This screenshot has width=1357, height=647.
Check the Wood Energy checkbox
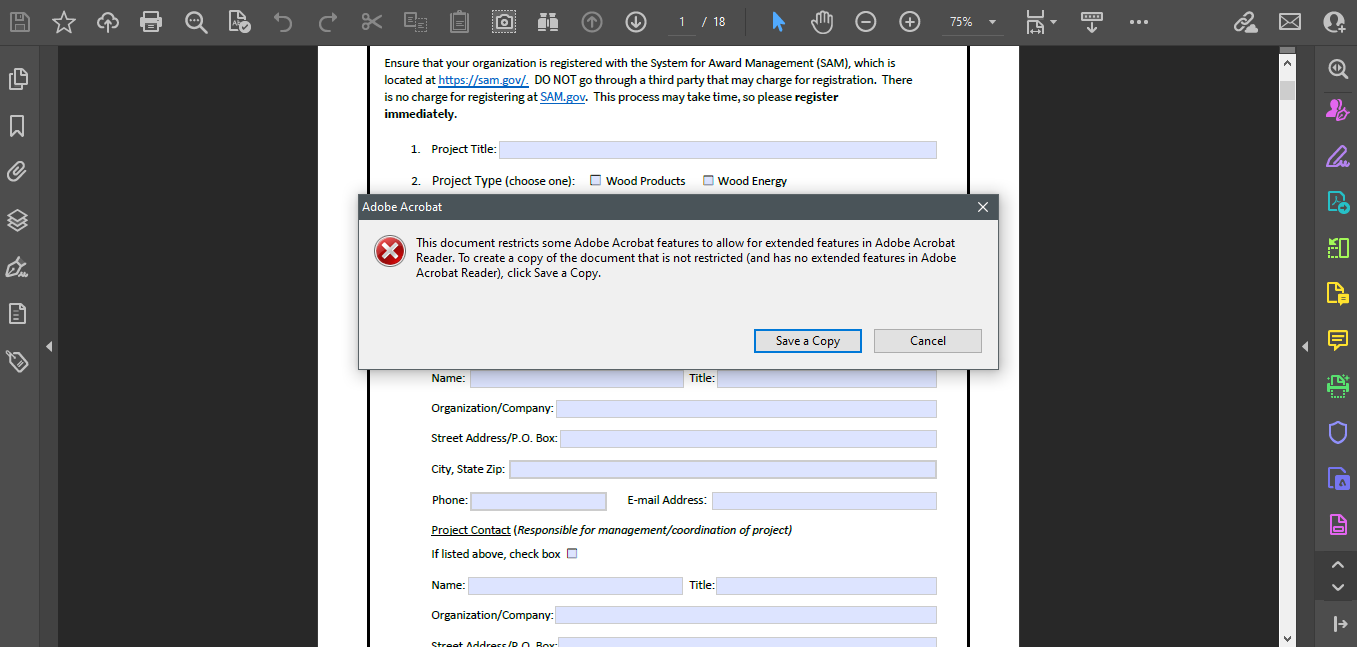point(709,180)
